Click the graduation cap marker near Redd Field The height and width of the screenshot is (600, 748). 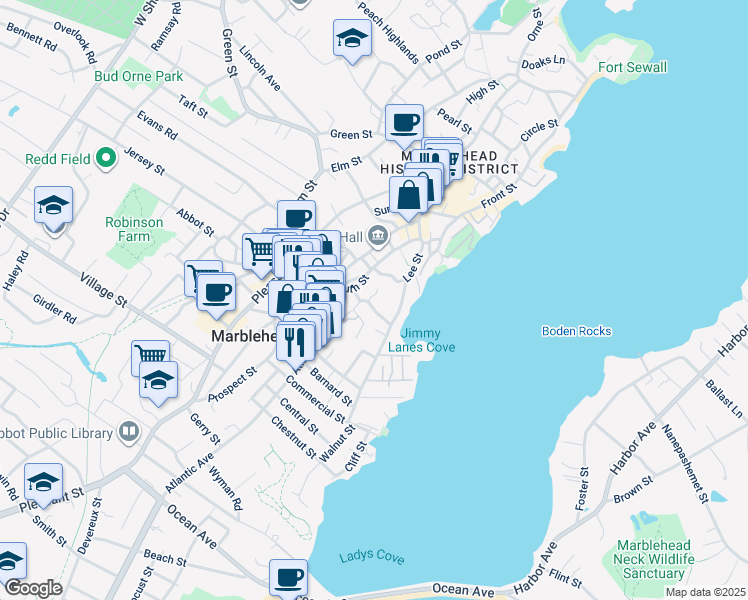[54, 206]
